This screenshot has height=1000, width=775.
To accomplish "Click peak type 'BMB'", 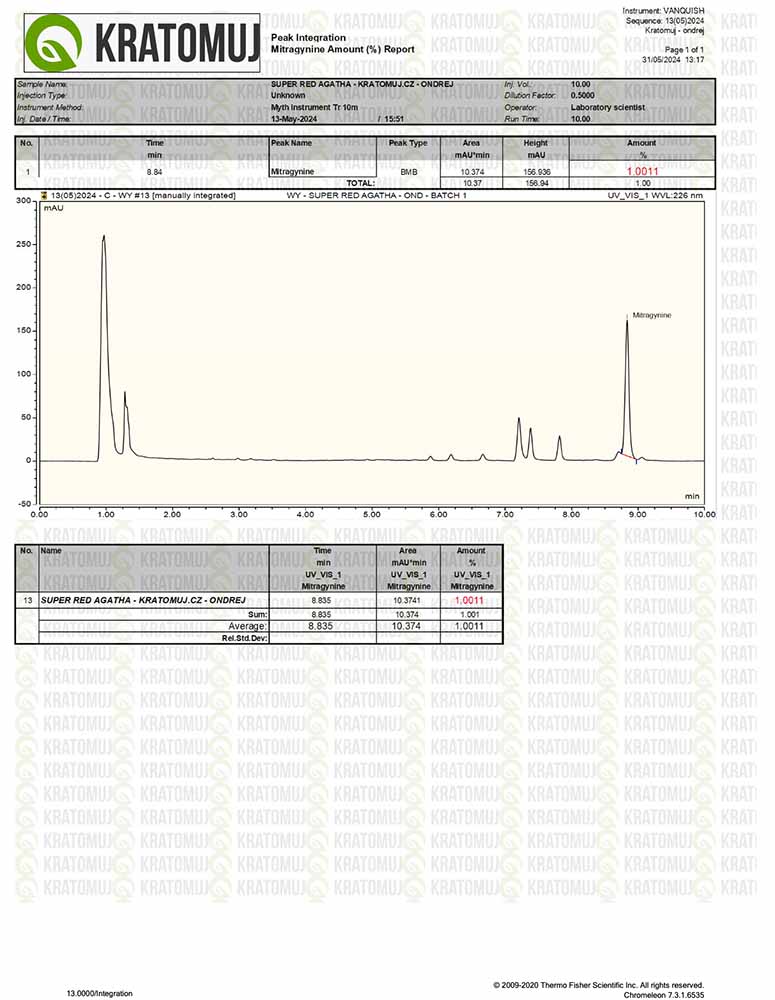I will (x=408, y=172).
